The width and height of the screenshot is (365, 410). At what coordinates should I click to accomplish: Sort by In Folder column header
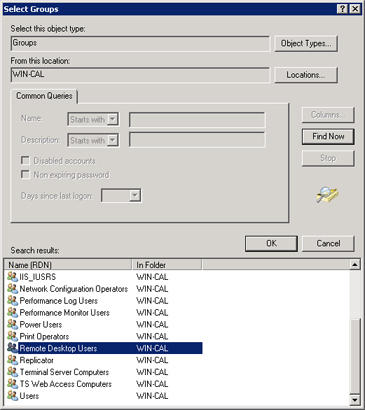point(167,265)
